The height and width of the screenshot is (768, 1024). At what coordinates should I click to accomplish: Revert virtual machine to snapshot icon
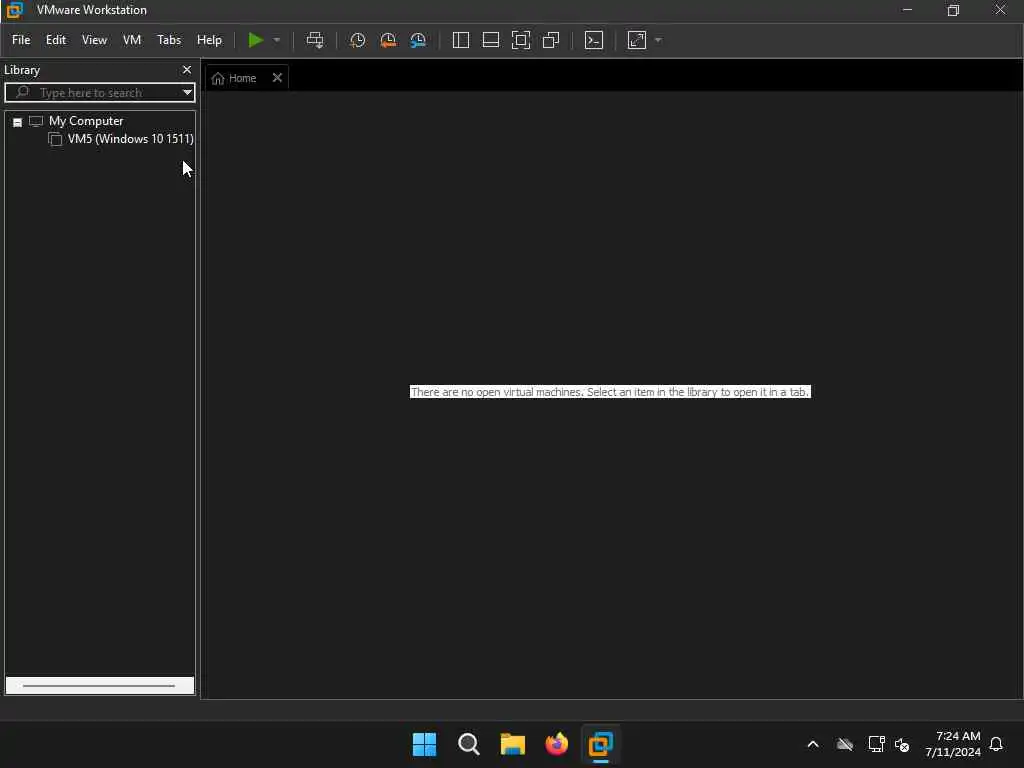pyautogui.click(x=388, y=40)
